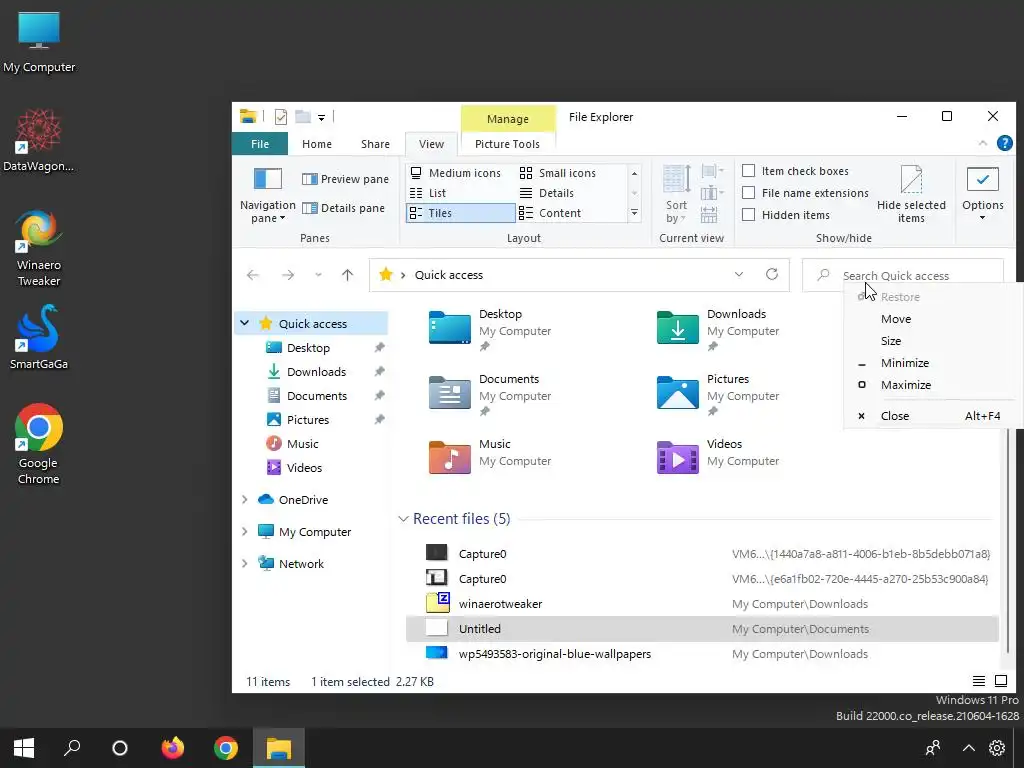Click the Search Quick access field
Viewport: 1024px width, 768px height.
click(903, 275)
